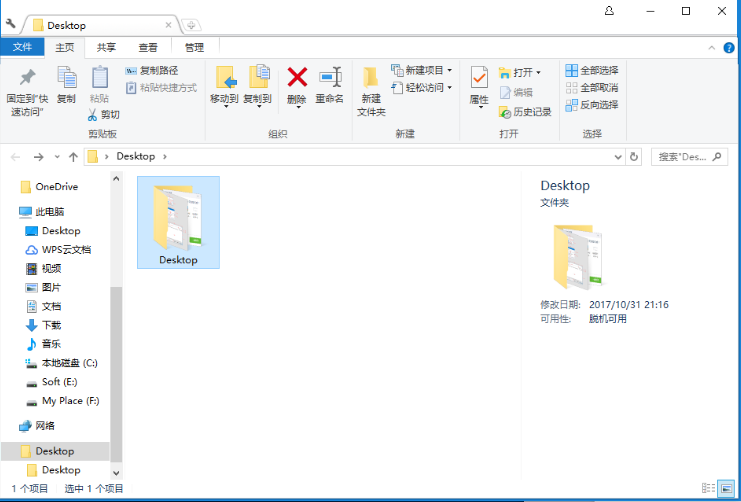Create a new folder with 新建文件夹
Image resolution: width=741 pixels, height=502 pixels.
point(371,92)
